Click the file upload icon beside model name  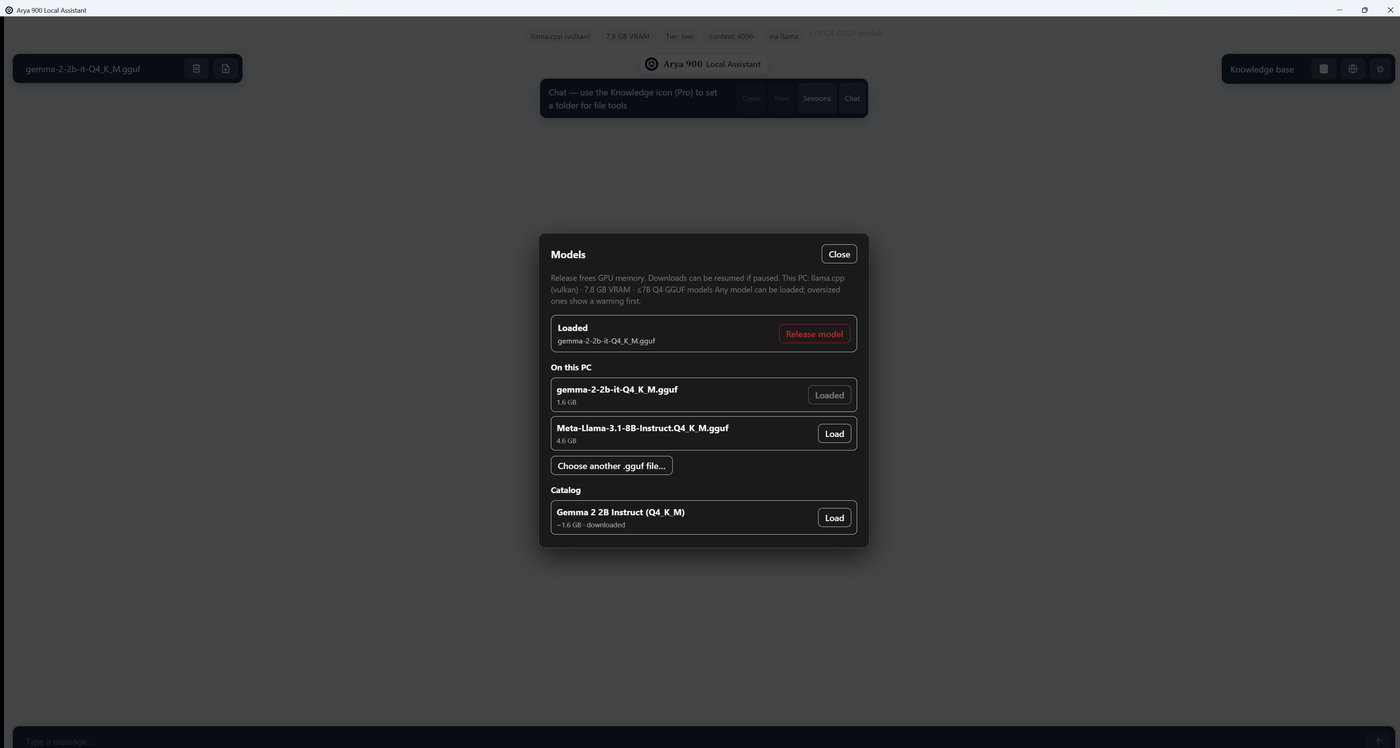coord(226,69)
